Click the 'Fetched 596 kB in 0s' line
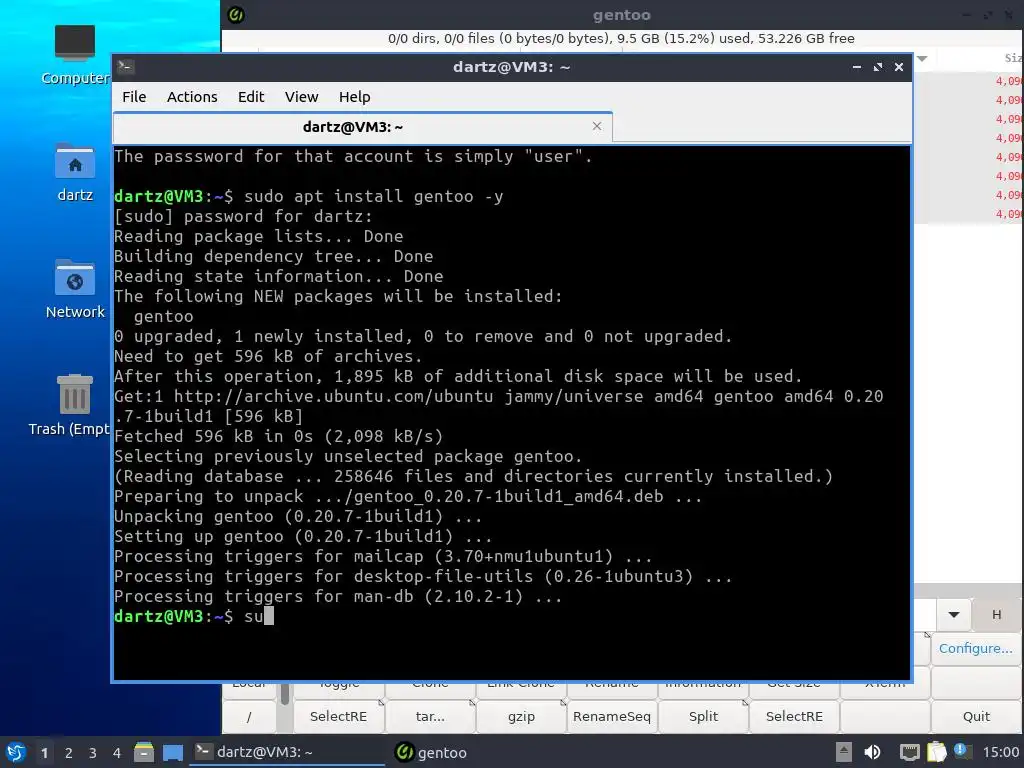Viewport: 1024px width, 768px height. [279, 436]
